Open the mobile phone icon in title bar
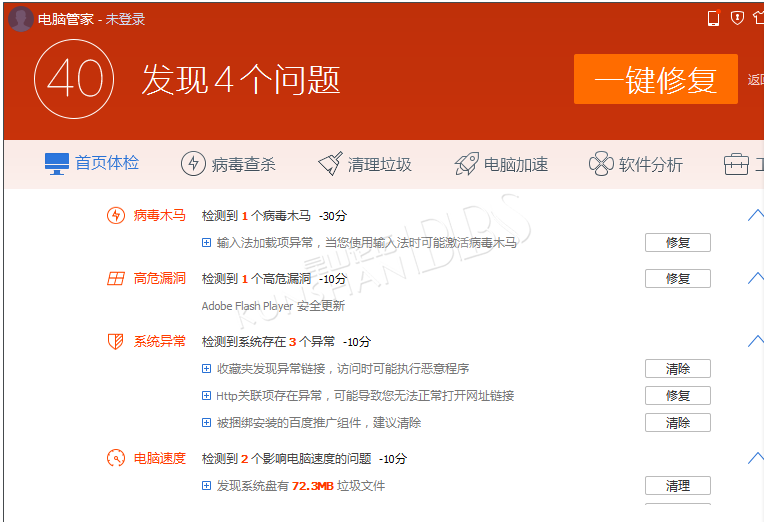 (x=713, y=18)
